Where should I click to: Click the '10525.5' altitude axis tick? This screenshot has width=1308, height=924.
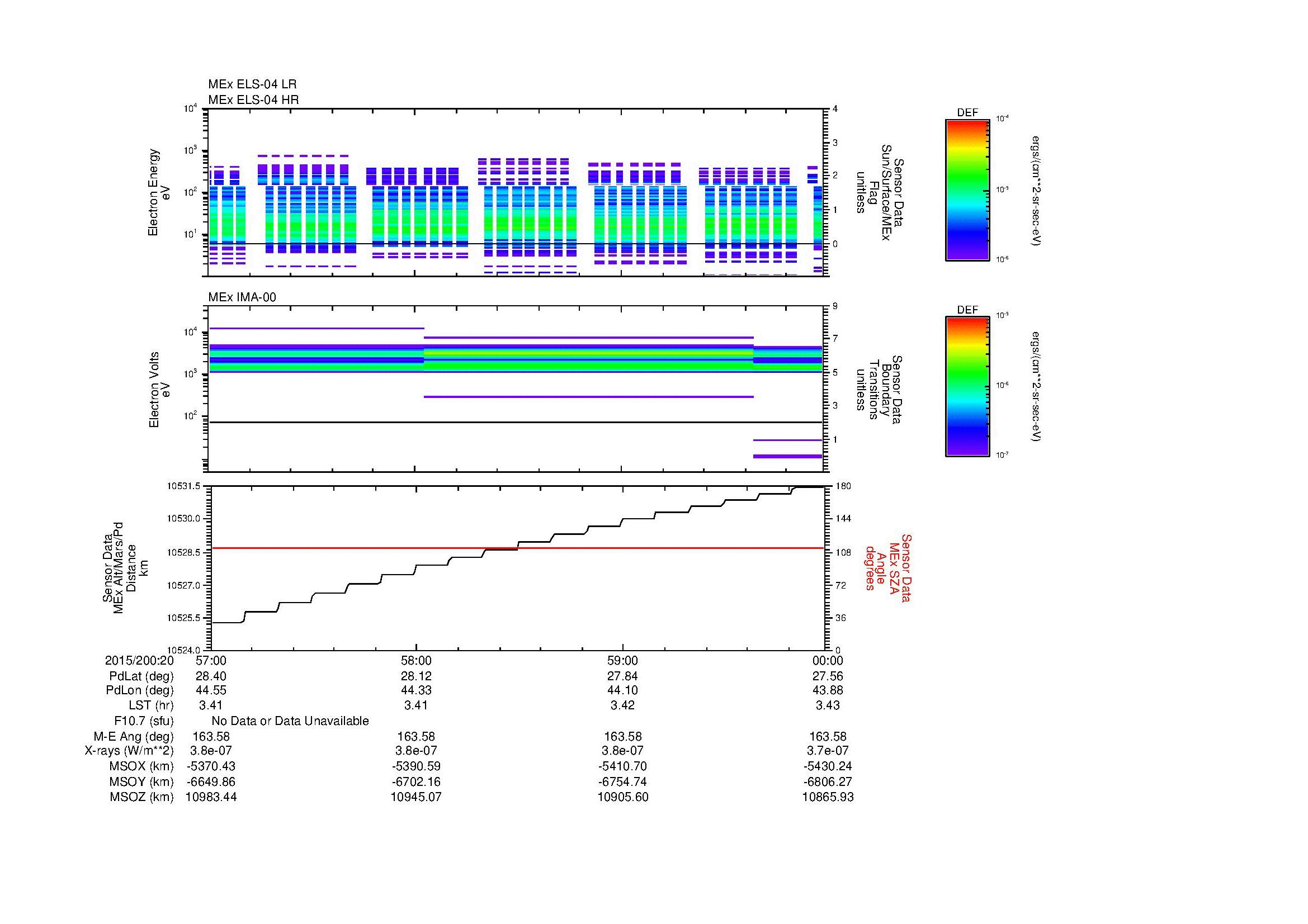tap(183, 618)
